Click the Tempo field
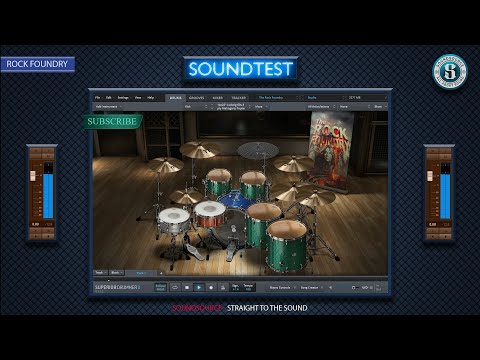The width and height of the screenshot is (480, 360). point(248,287)
